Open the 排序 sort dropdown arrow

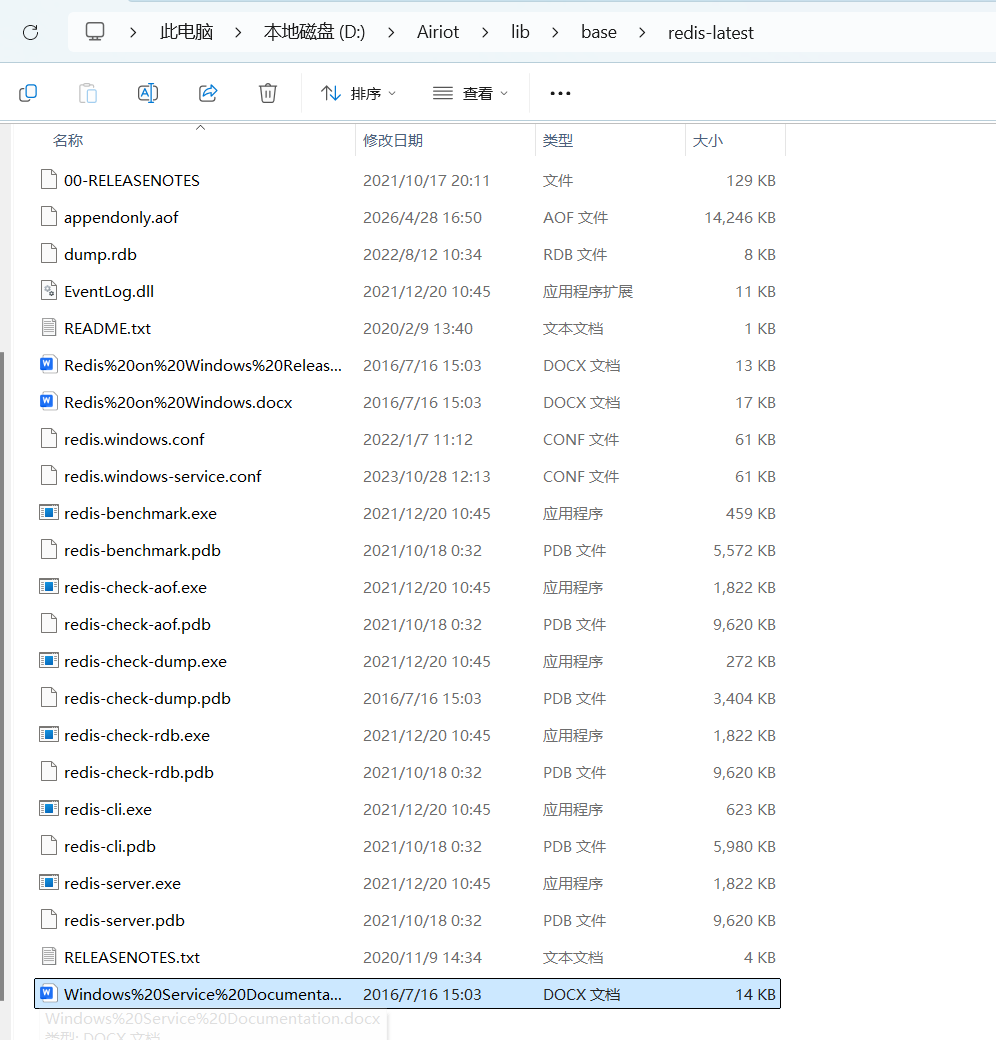394,92
